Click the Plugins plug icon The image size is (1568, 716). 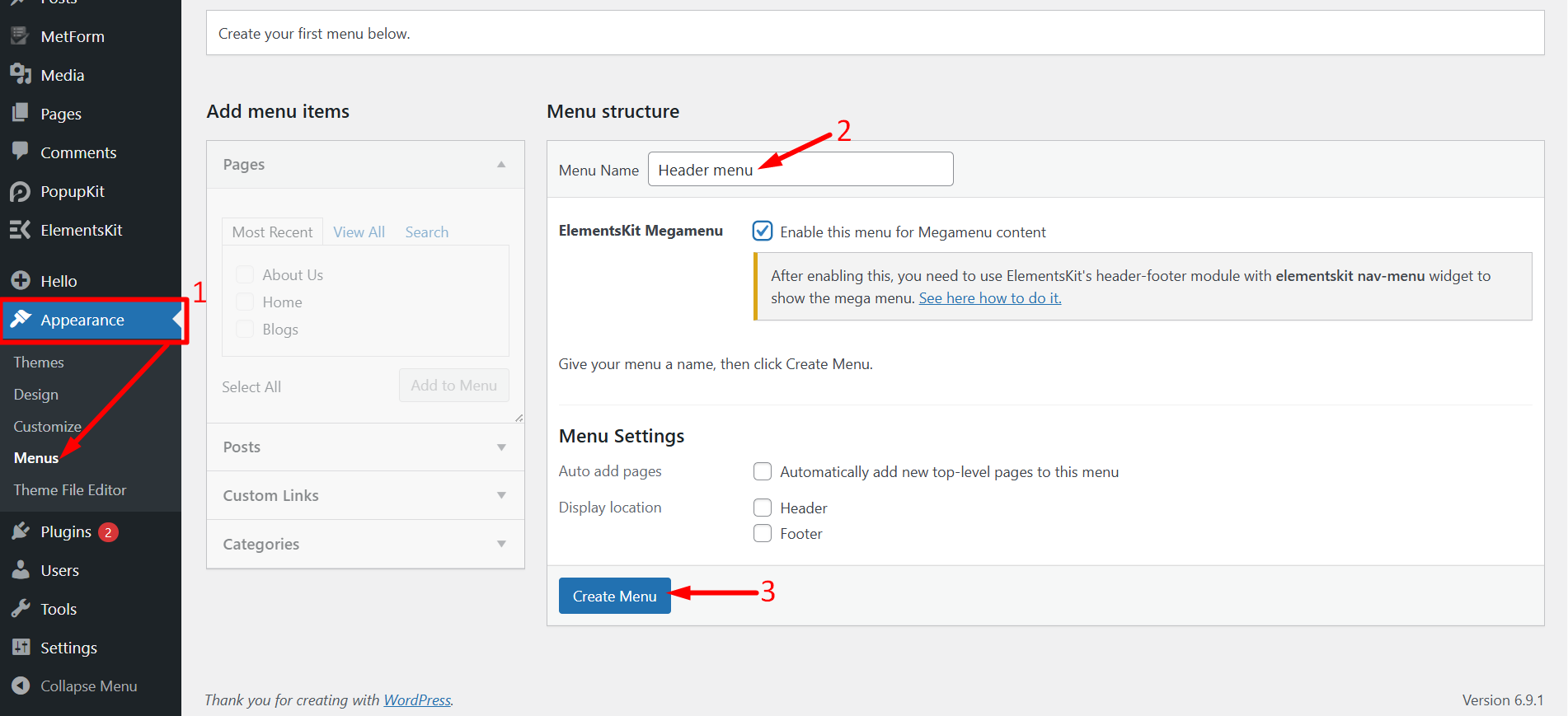point(21,531)
